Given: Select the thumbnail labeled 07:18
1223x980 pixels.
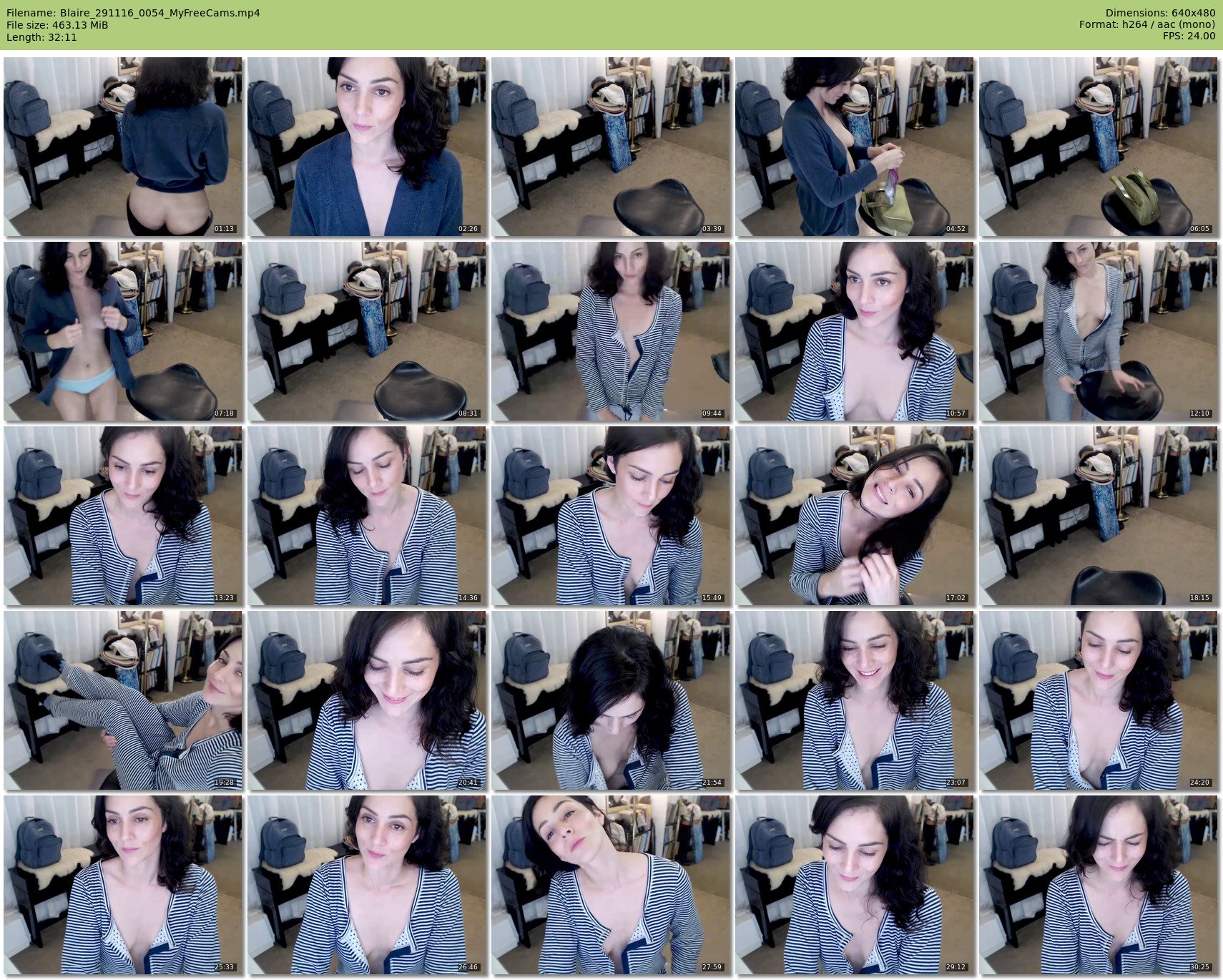Looking at the screenshot, I should (x=123, y=331).
